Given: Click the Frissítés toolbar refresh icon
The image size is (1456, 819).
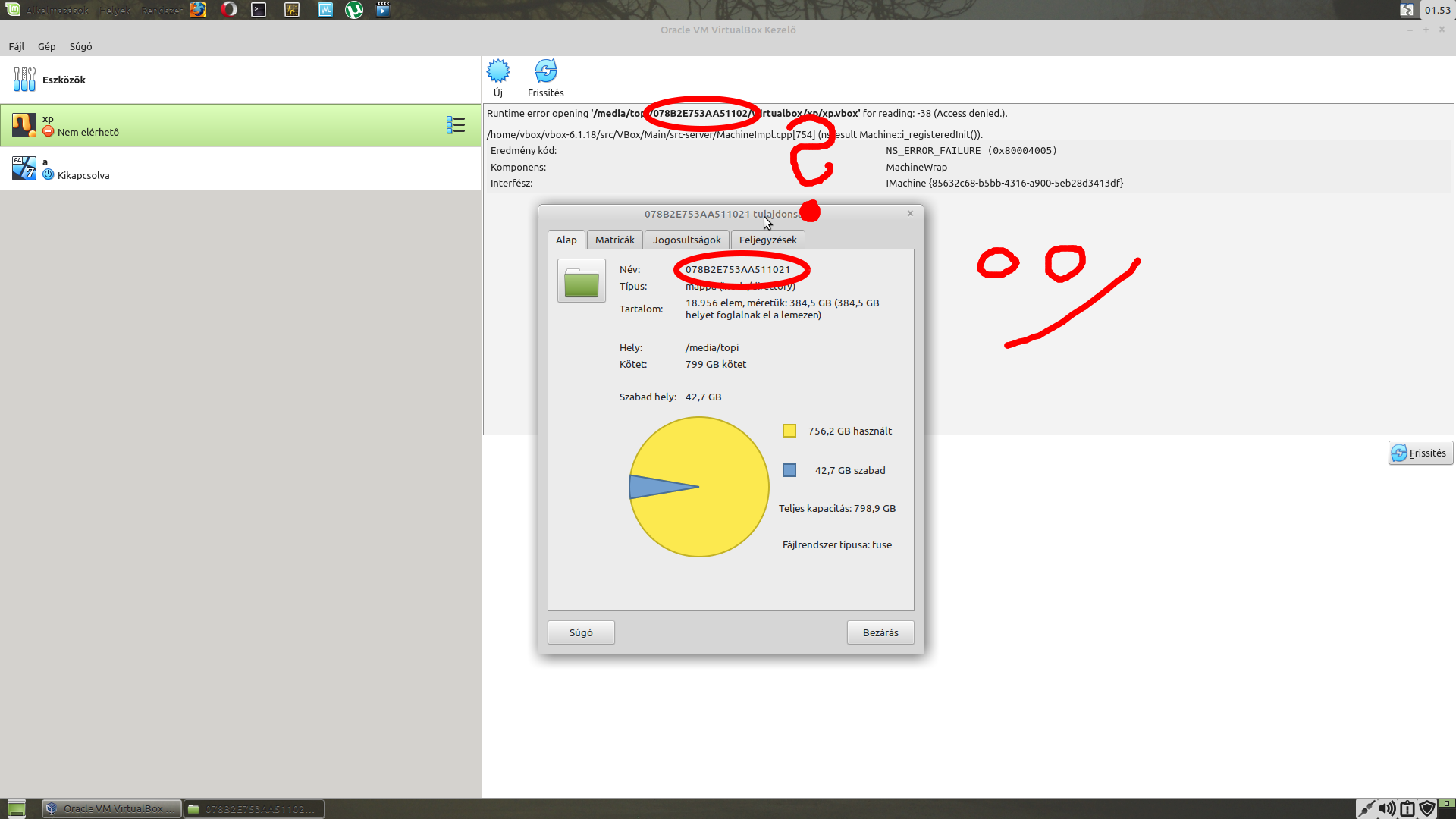Looking at the screenshot, I should pos(546,71).
